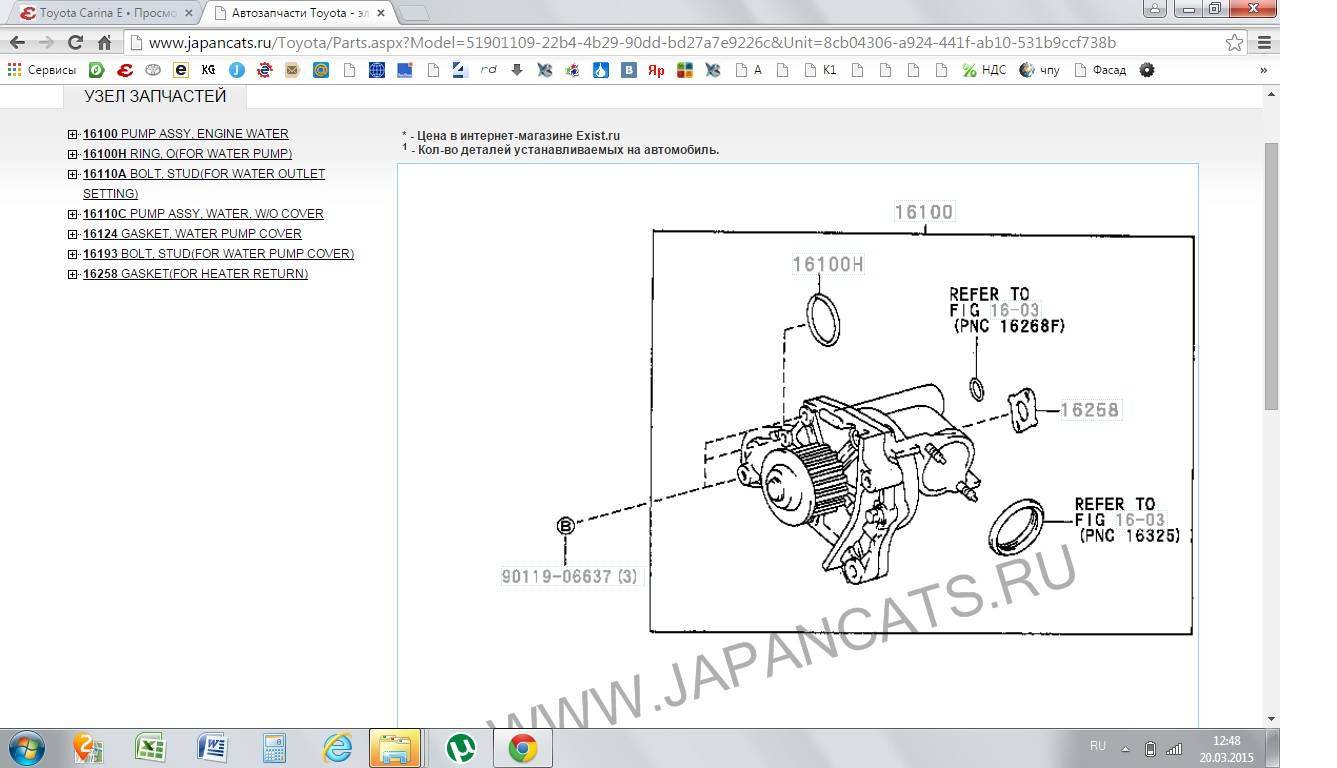
Task: Switch to the Toyota Carina E tab
Action: click(105, 13)
